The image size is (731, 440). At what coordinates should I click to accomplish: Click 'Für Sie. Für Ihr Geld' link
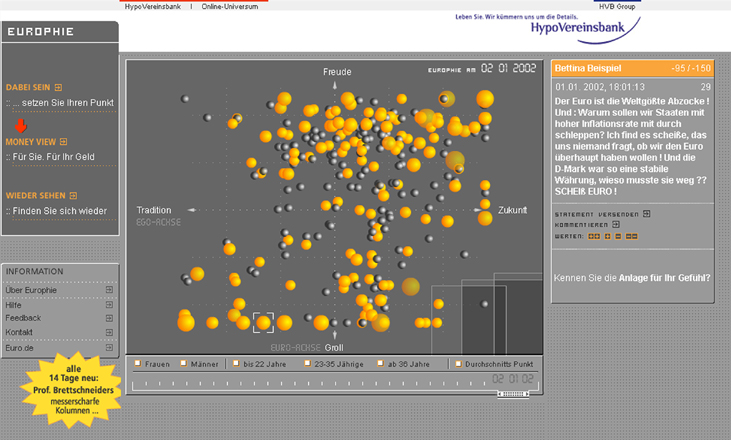53,157
